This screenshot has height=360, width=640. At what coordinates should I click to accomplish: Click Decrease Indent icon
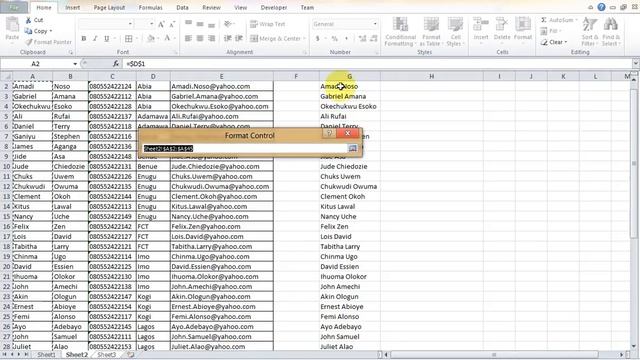(228, 38)
